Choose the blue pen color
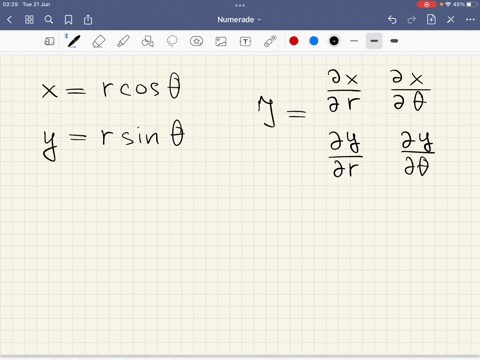 pyautogui.click(x=314, y=41)
